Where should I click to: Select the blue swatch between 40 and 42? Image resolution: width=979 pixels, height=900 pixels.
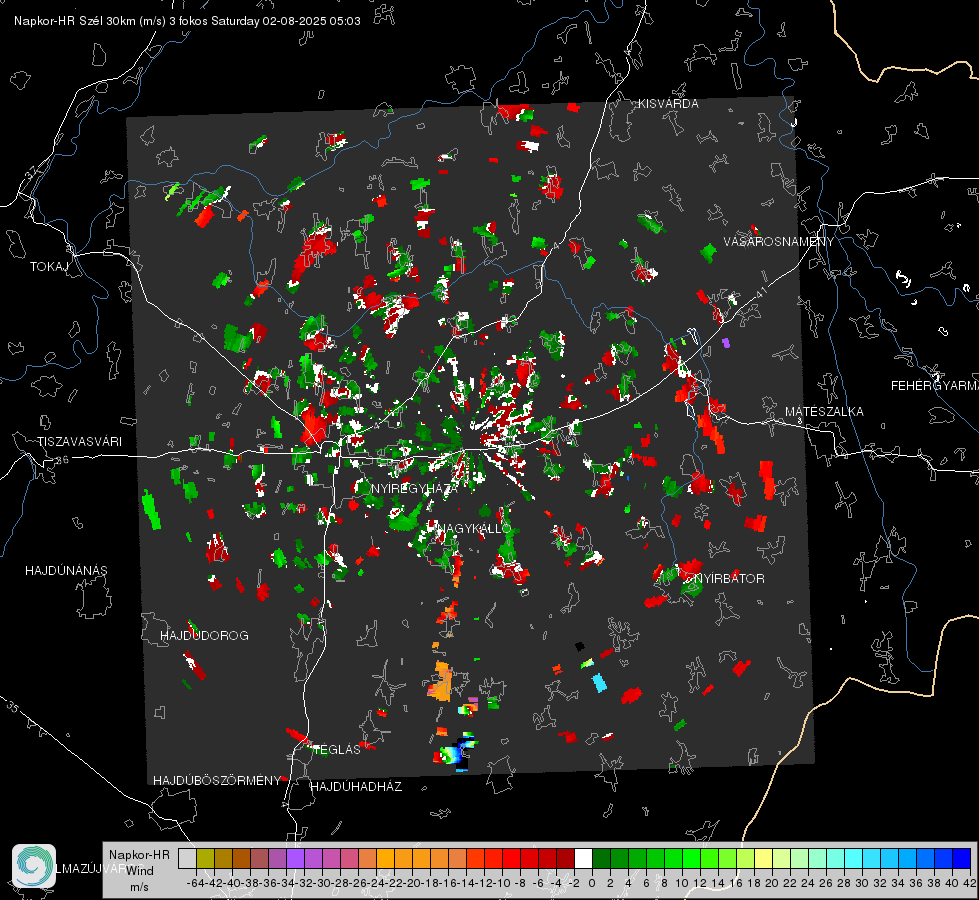962,858
